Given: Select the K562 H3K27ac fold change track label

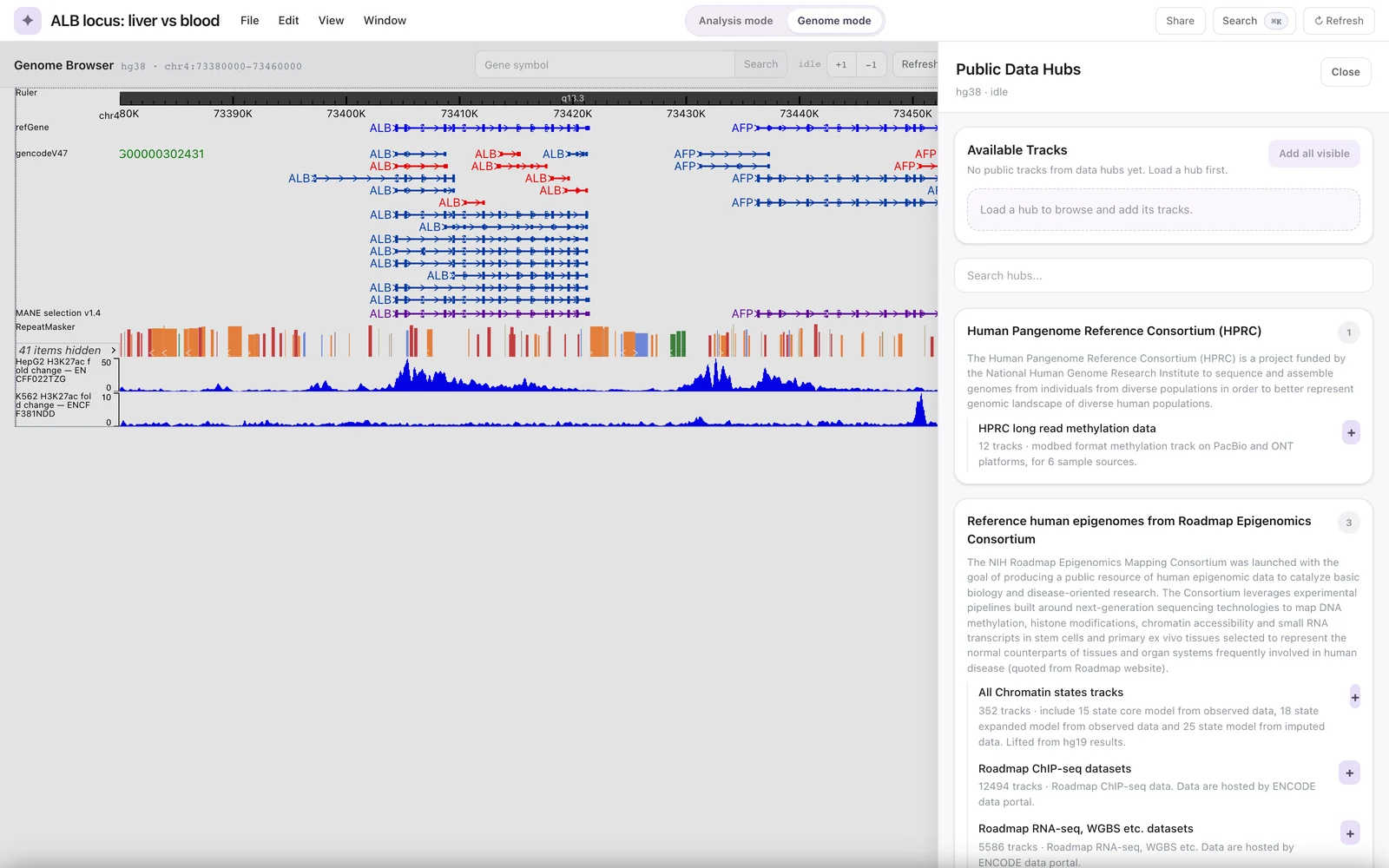Looking at the screenshot, I should [53, 404].
